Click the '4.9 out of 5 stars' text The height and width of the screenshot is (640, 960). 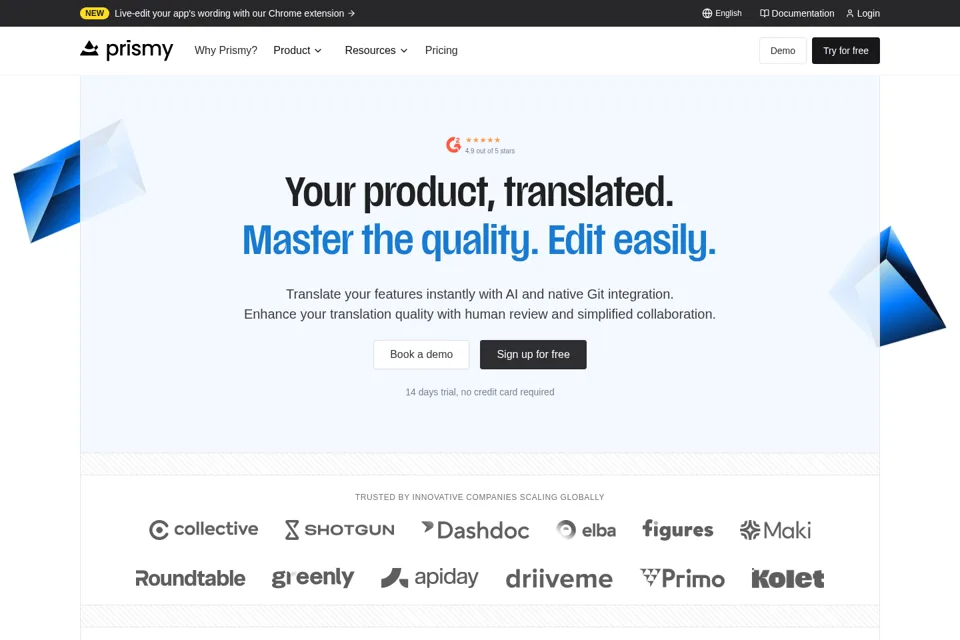[490, 151]
